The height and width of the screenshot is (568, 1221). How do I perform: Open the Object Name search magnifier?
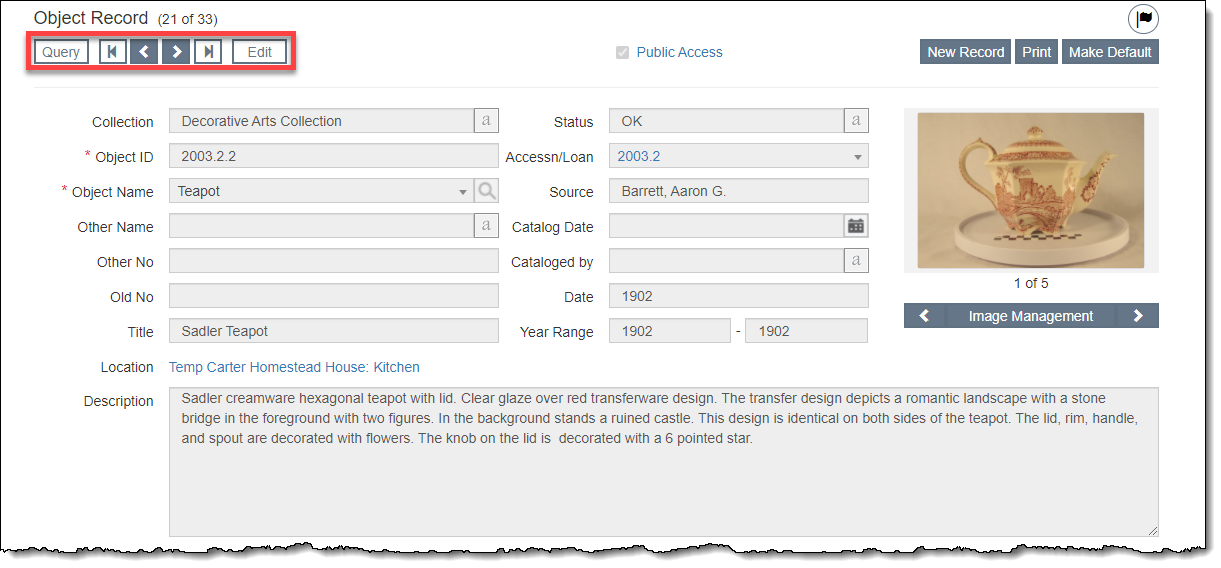click(x=486, y=191)
